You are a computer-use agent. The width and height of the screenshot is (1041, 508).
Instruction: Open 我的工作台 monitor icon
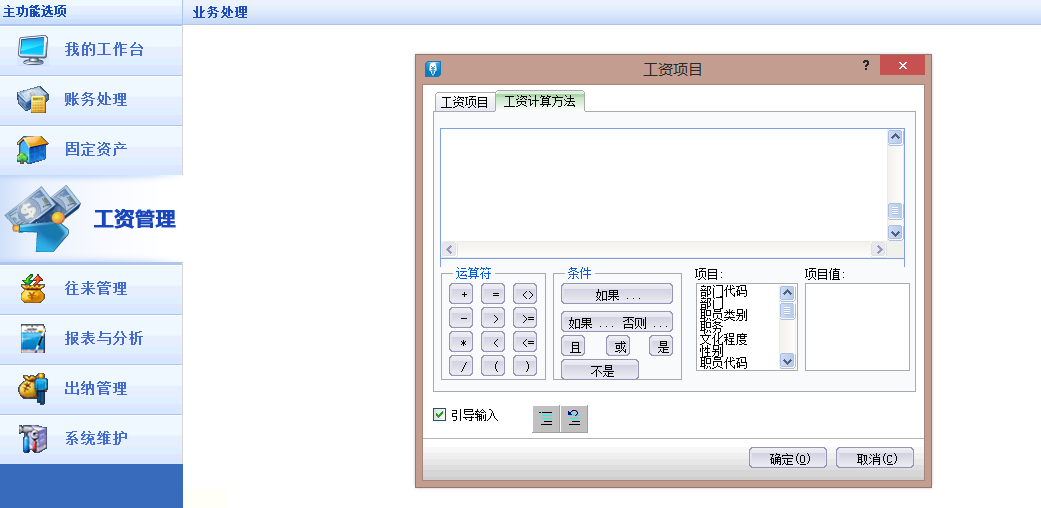(x=33, y=50)
